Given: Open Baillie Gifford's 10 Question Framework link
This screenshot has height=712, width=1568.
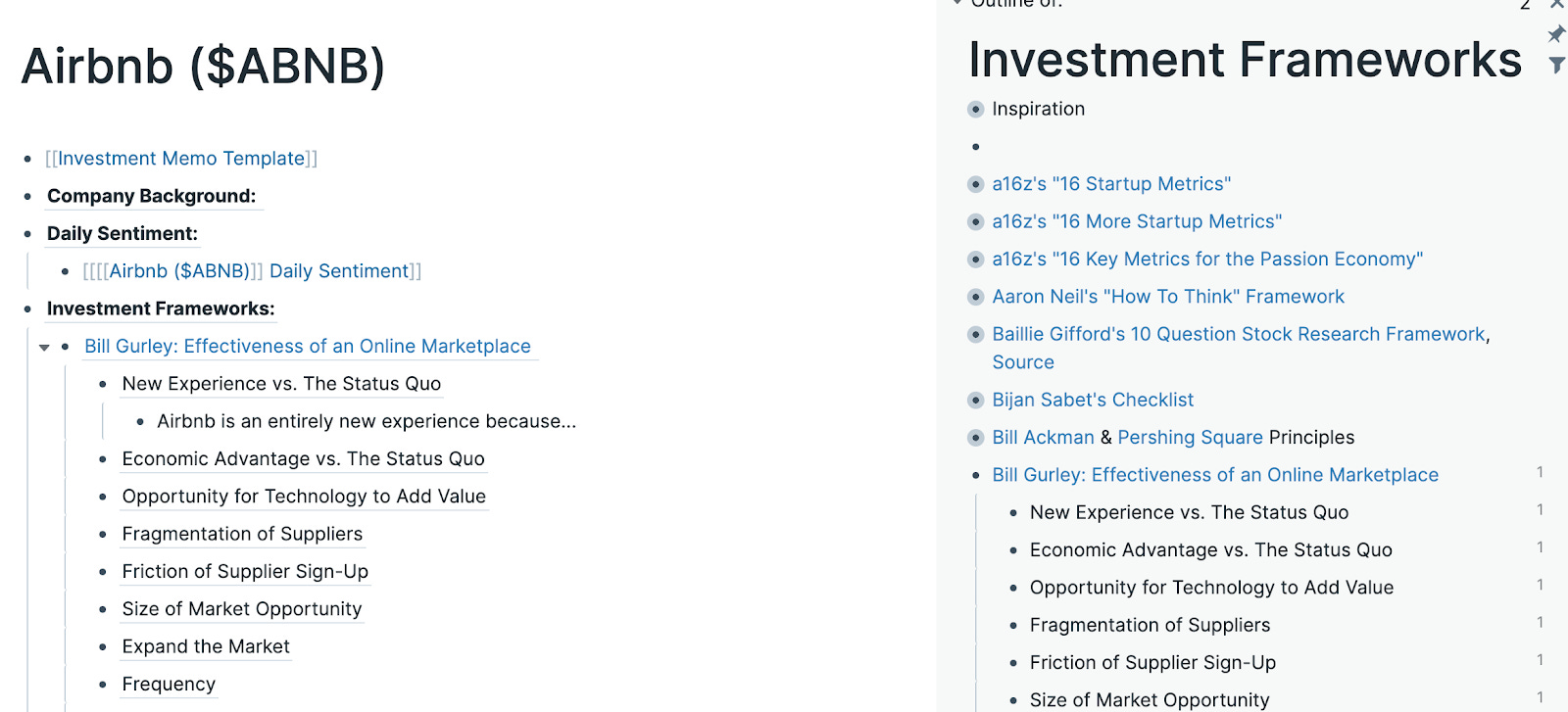Looking at the screenshot, I should click(x=1239, y=334).
